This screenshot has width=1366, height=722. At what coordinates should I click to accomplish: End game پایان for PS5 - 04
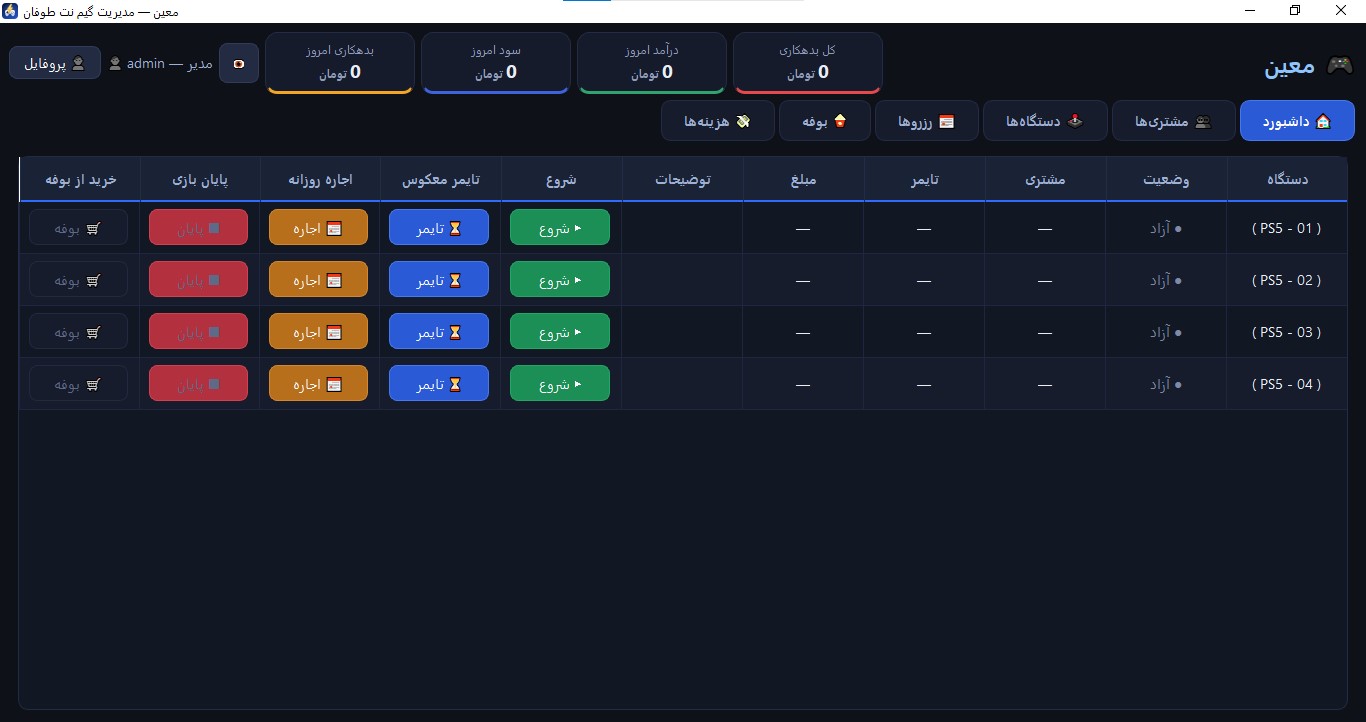click(198, 383)
